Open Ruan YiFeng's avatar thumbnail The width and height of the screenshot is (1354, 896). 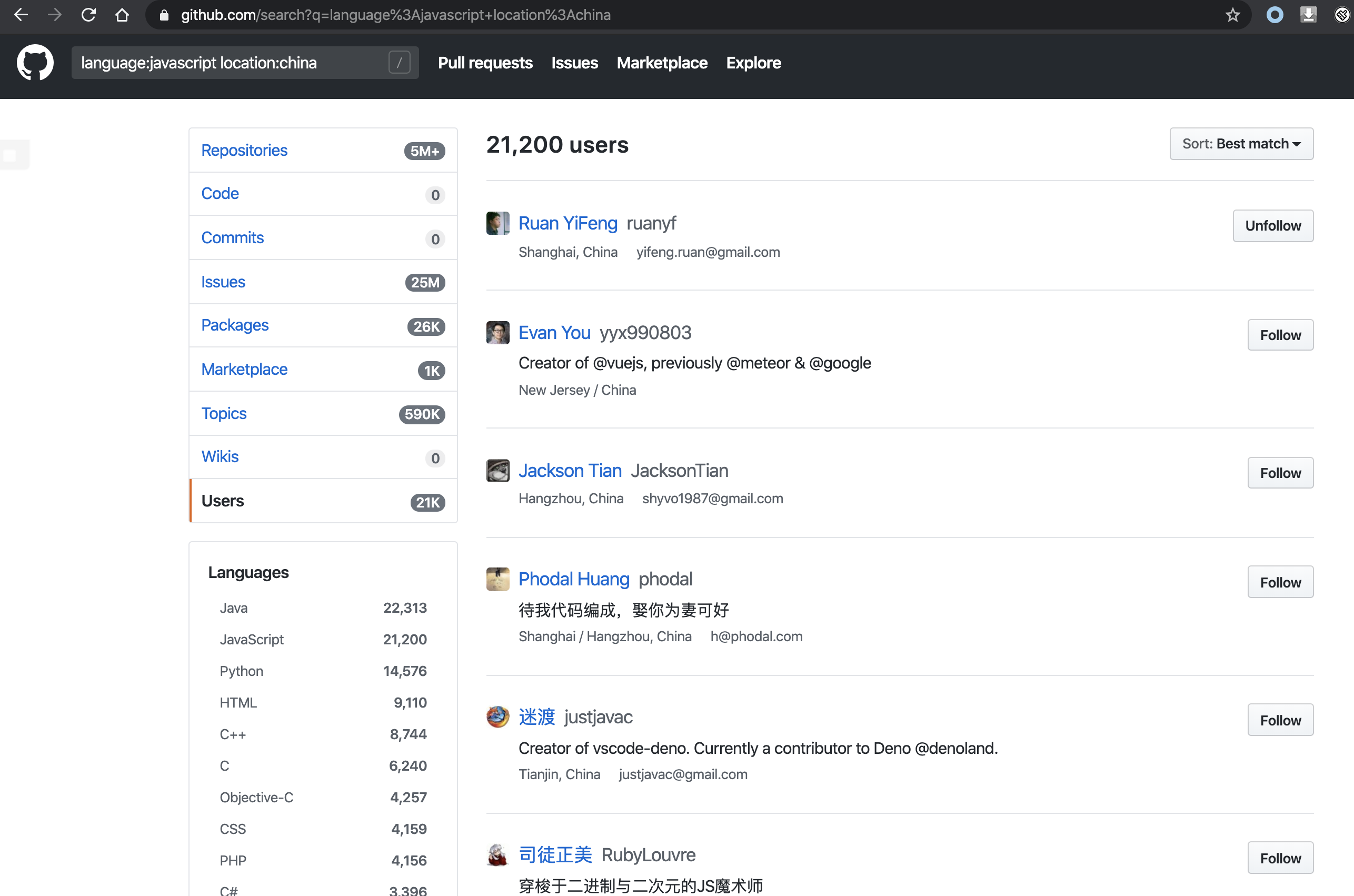pyautogui.click(x=497, y=223)
